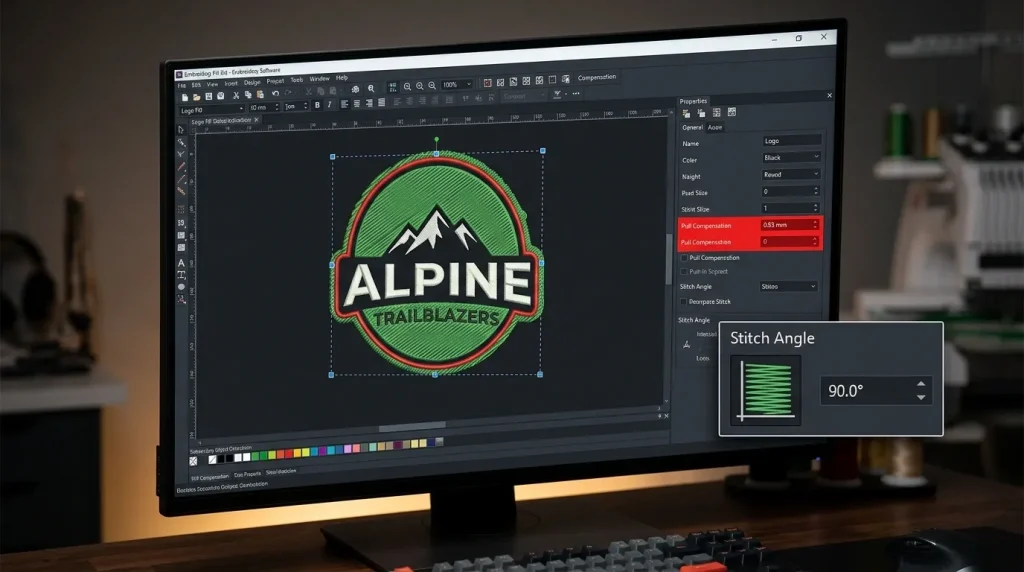Screen dimensions: 1024x572
Task: Open the File menu
Action: [x=182, y=86]
